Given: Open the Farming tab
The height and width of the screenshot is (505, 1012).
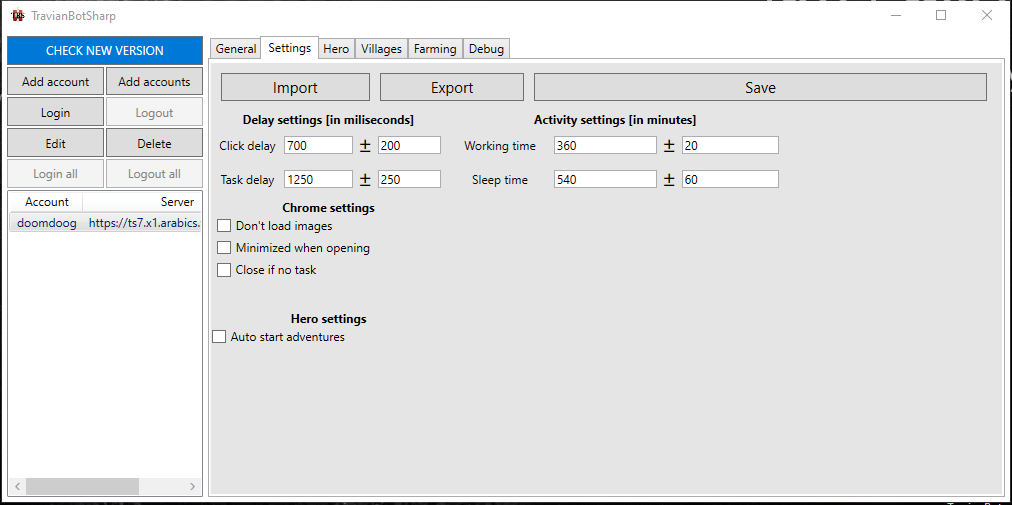Looking at the screenshot, I should [435, 48].
